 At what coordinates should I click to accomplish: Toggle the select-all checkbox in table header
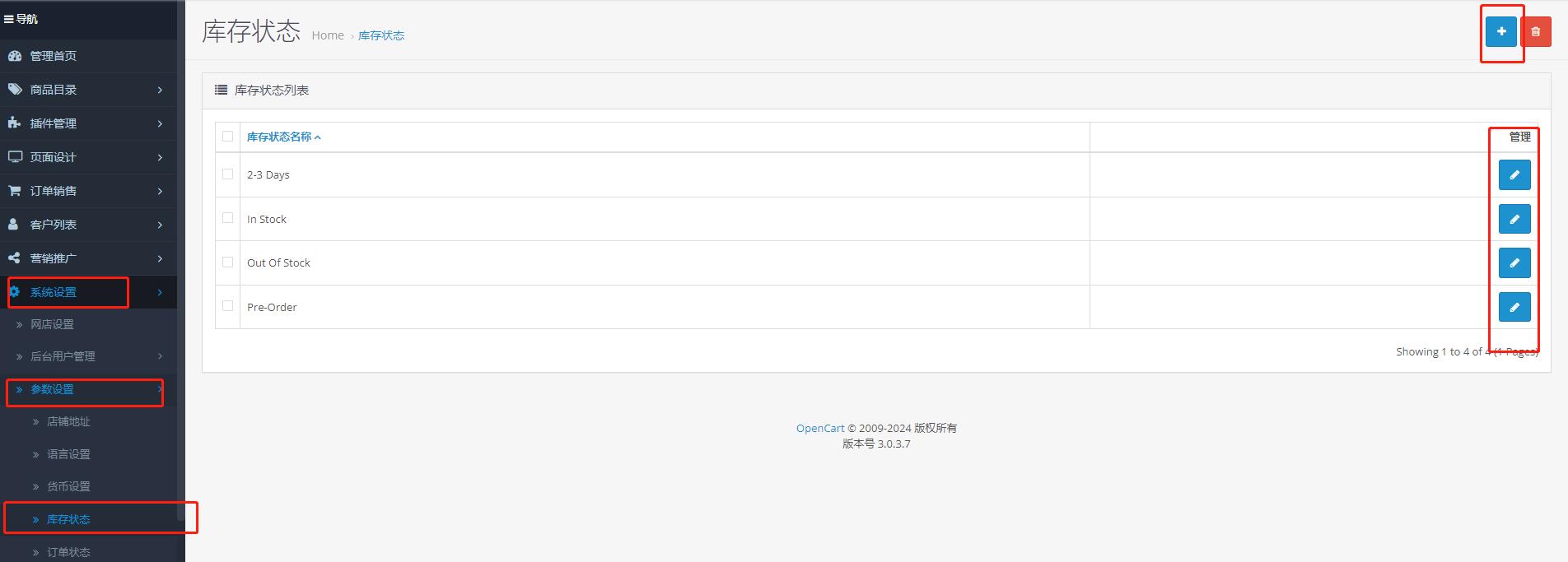click(x=228, y=137)
